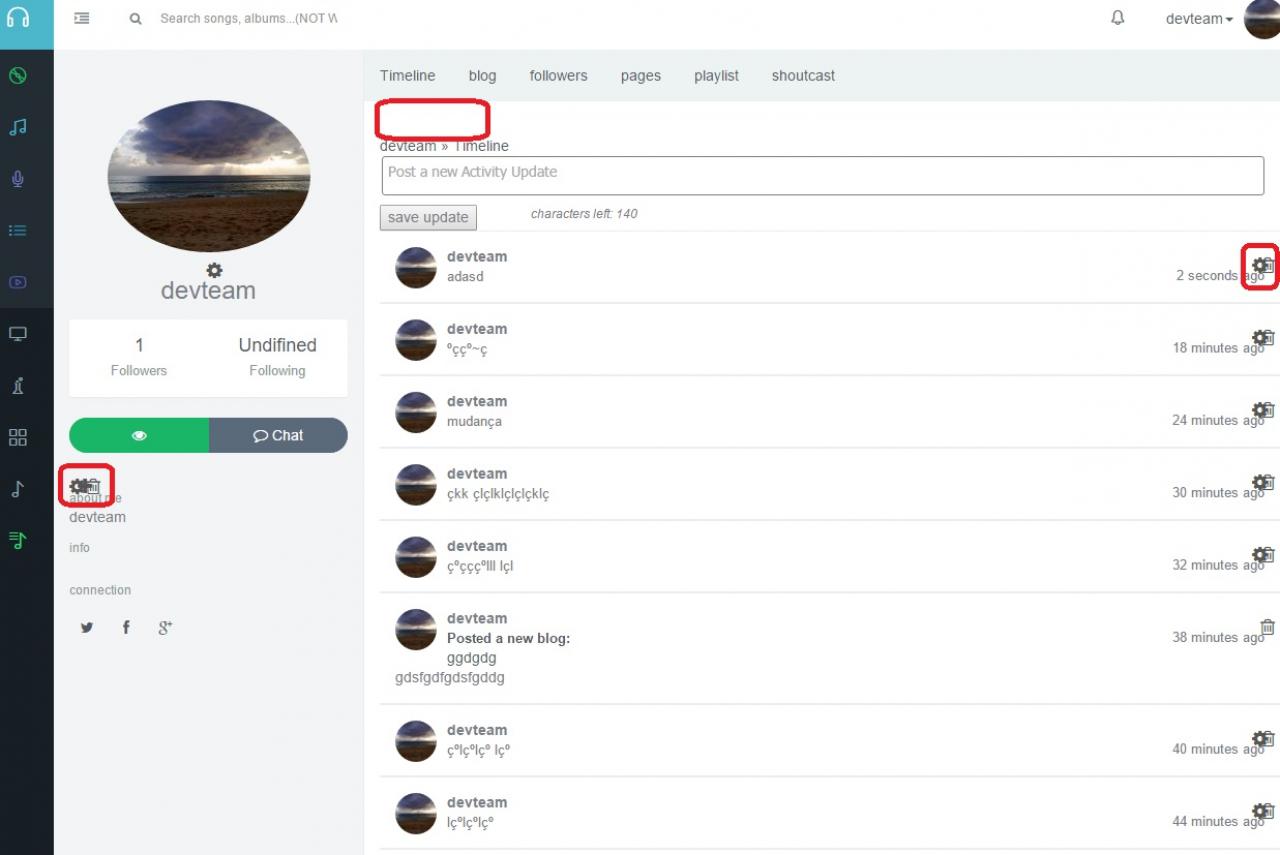The width and height of the screenshot is (1280, 855).
Task: Select the four-squares grid sidebar icon
Action: (17, 437)
